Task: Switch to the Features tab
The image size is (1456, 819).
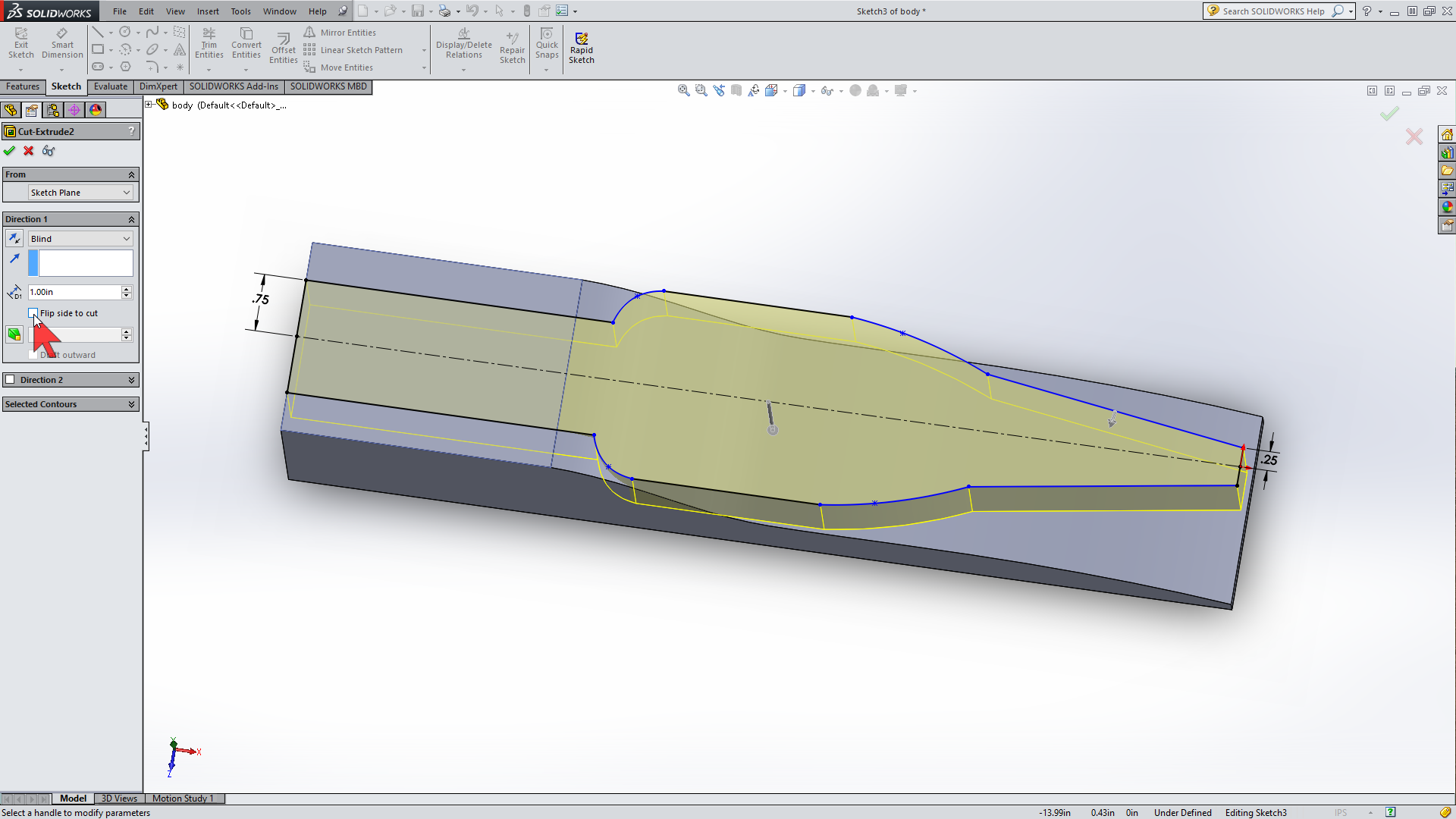Action: [23, 86]
